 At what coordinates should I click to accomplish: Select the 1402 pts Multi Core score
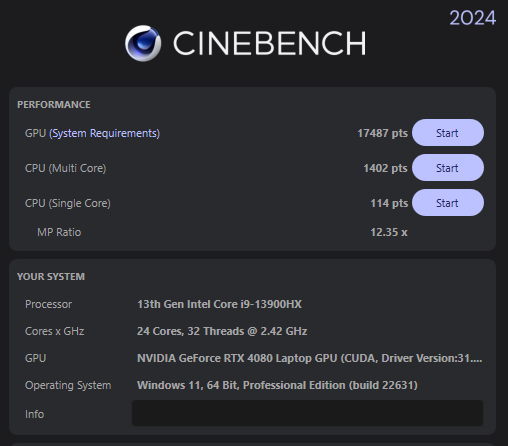(385, 168)
